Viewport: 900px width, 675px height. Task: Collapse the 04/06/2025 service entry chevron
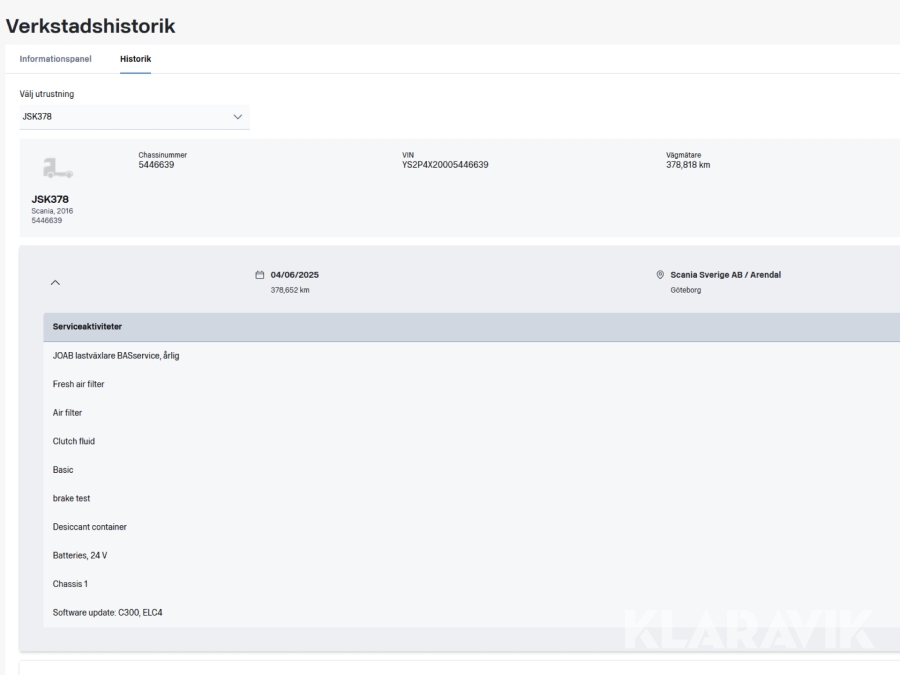55,283
